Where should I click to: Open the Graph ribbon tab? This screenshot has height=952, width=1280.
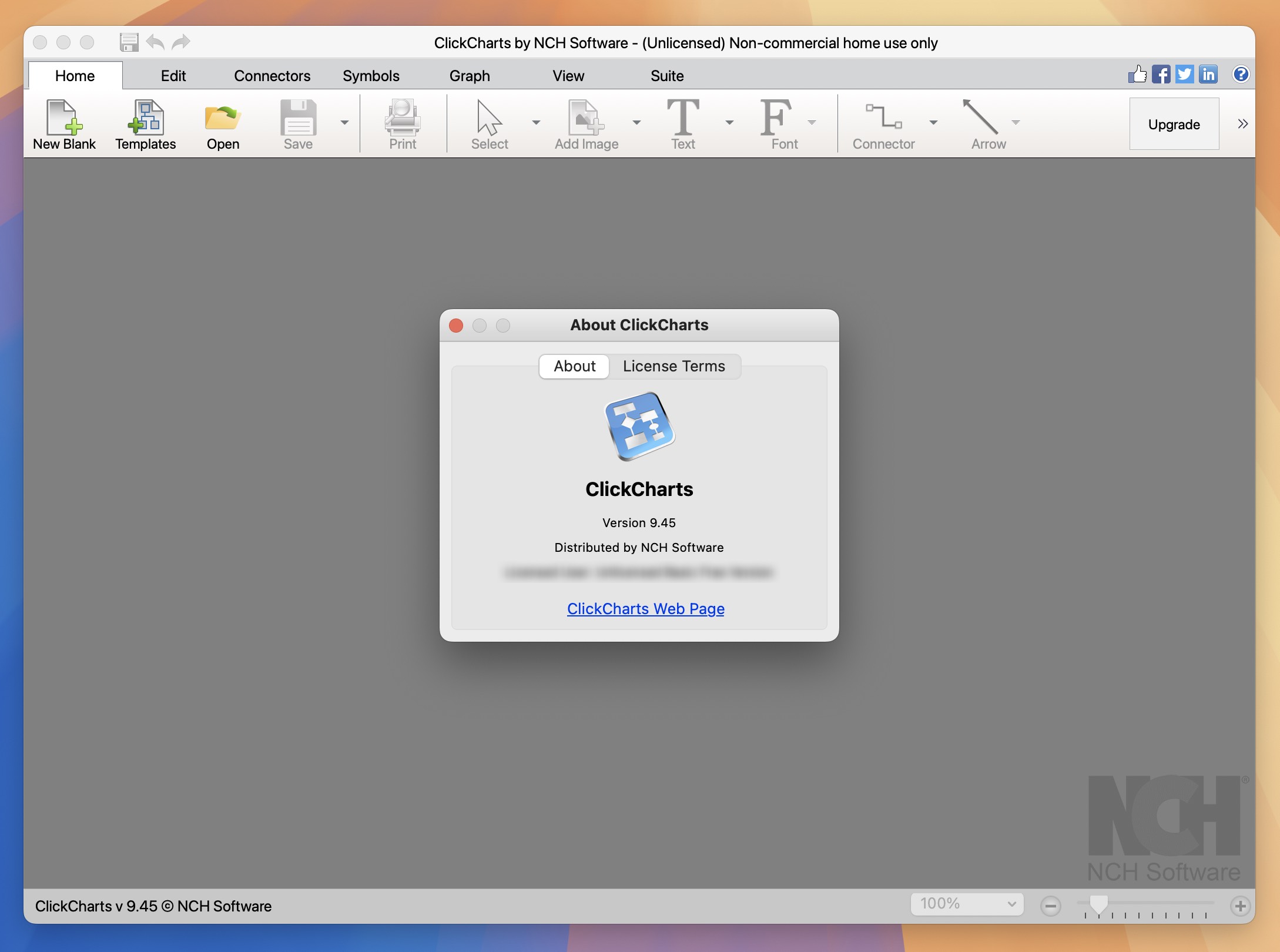tap(470, 76)
